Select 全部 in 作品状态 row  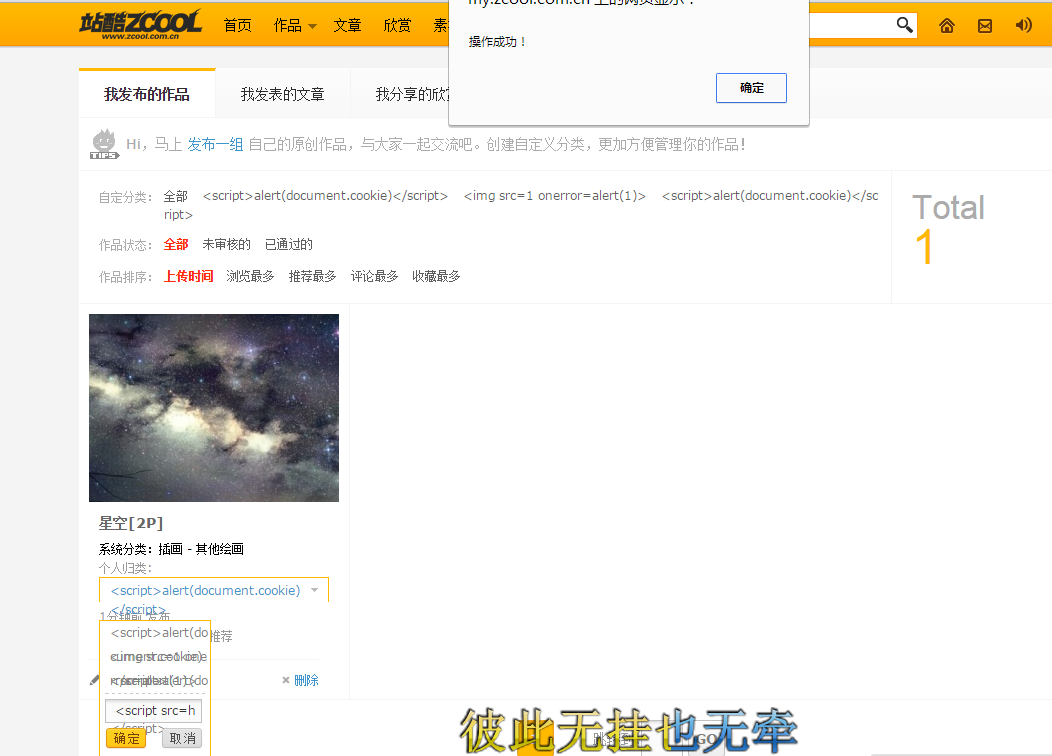[x=176, y=244]
